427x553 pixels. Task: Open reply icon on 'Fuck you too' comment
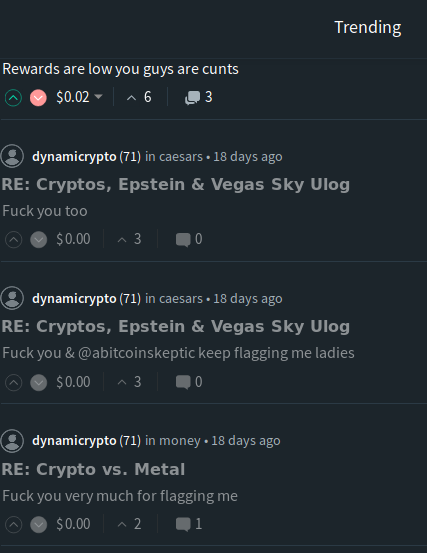pyautogui.click(x=189, y=239)
